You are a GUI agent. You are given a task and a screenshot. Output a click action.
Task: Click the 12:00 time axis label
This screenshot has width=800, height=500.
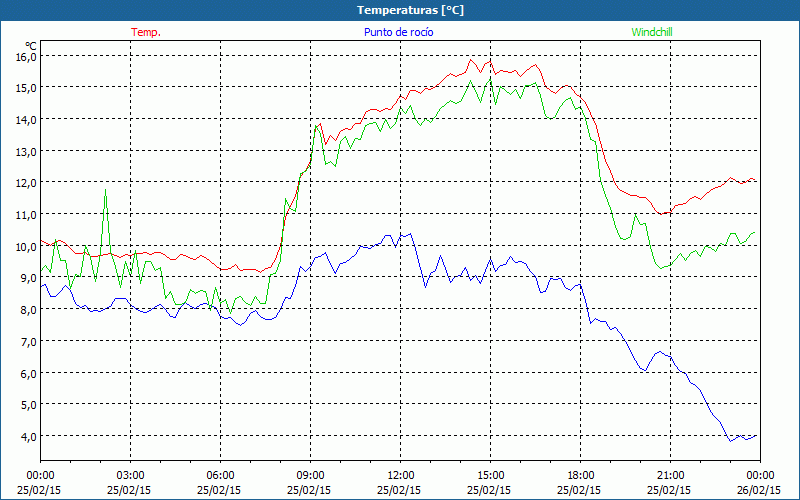pos(401,476)
